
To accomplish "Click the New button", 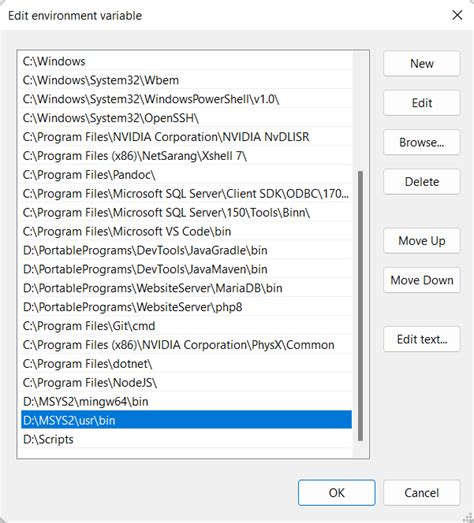I will 422,63.
